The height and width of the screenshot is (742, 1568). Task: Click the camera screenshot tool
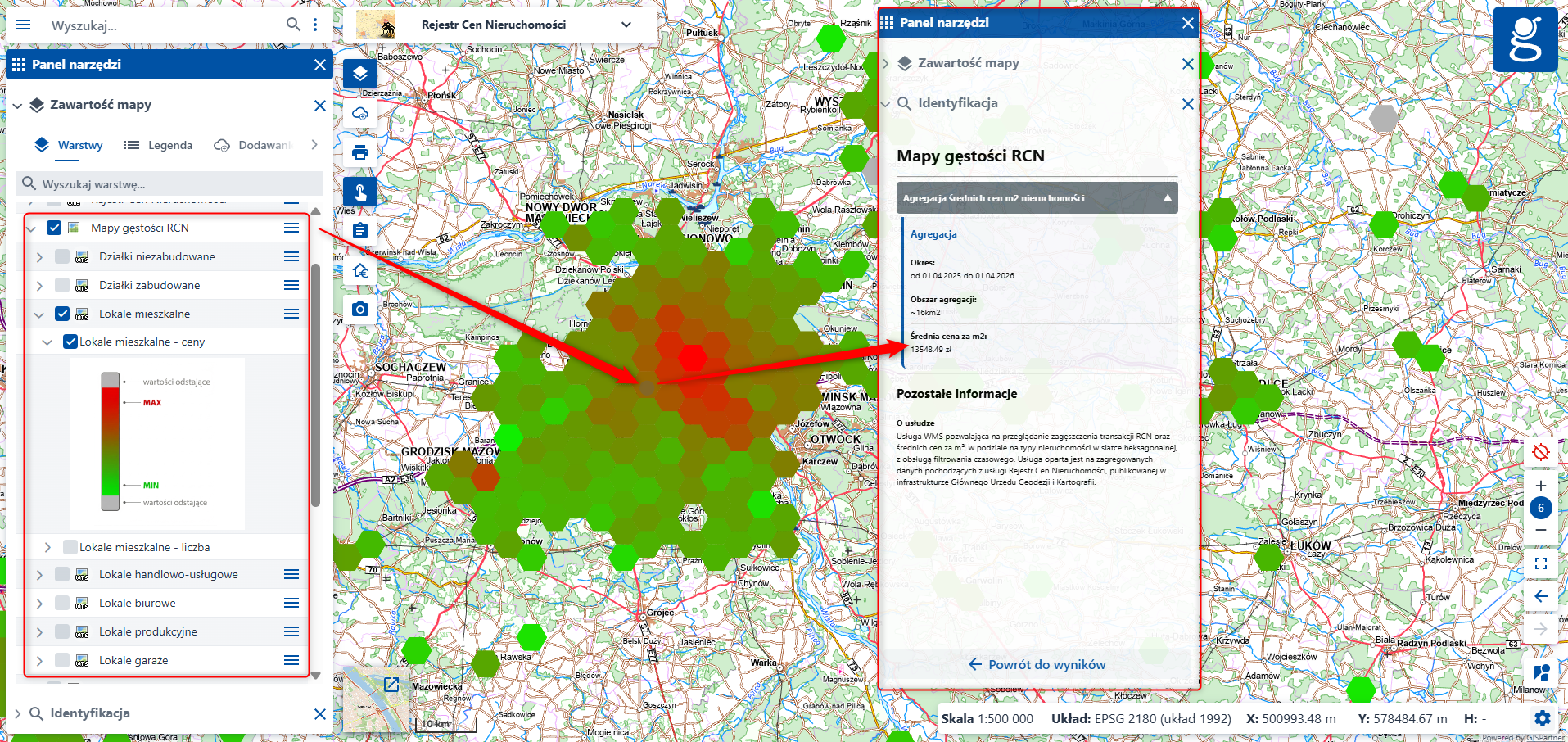[x=360, y=310]
